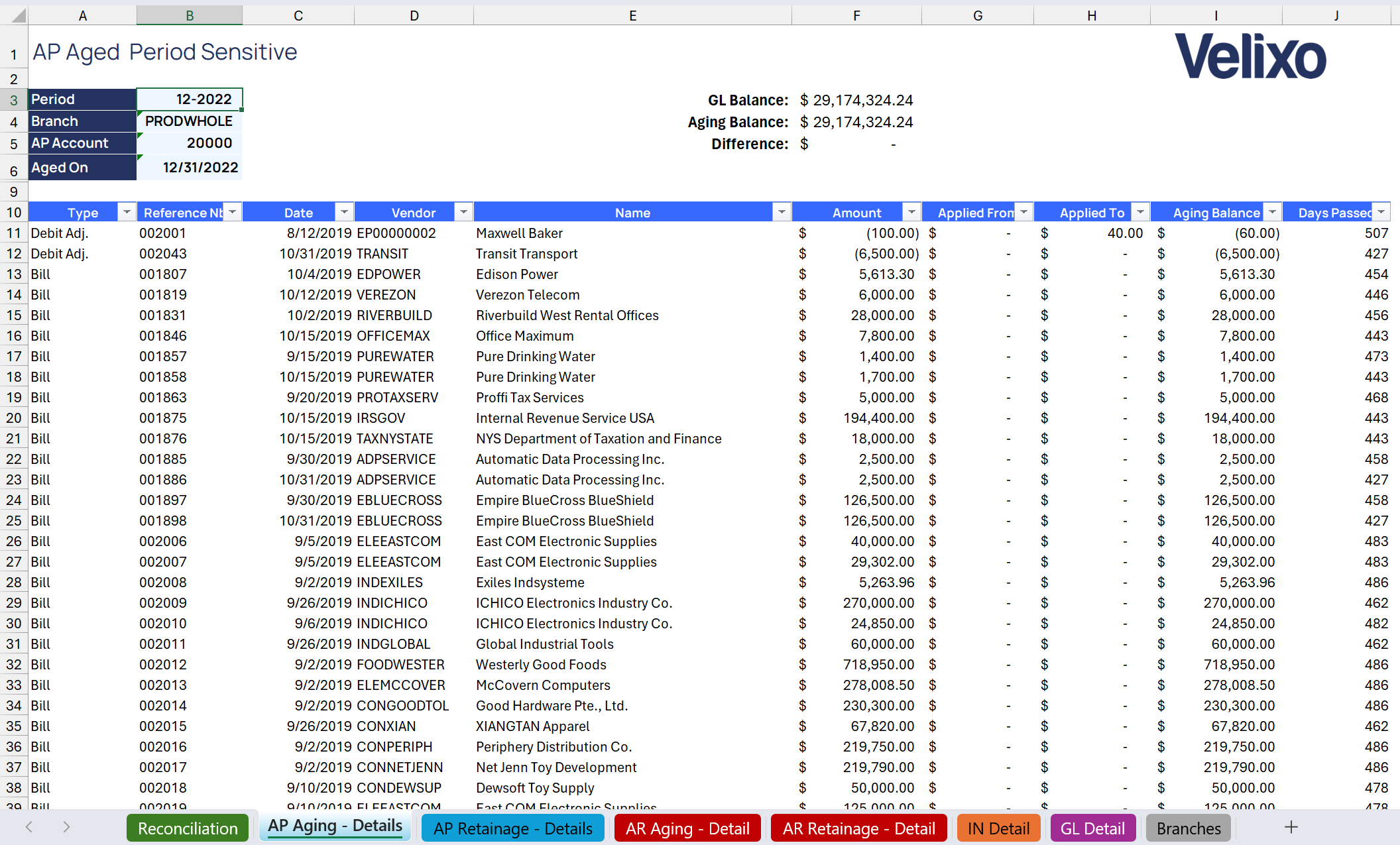Click reference number 001831

(x=163, y=315)
